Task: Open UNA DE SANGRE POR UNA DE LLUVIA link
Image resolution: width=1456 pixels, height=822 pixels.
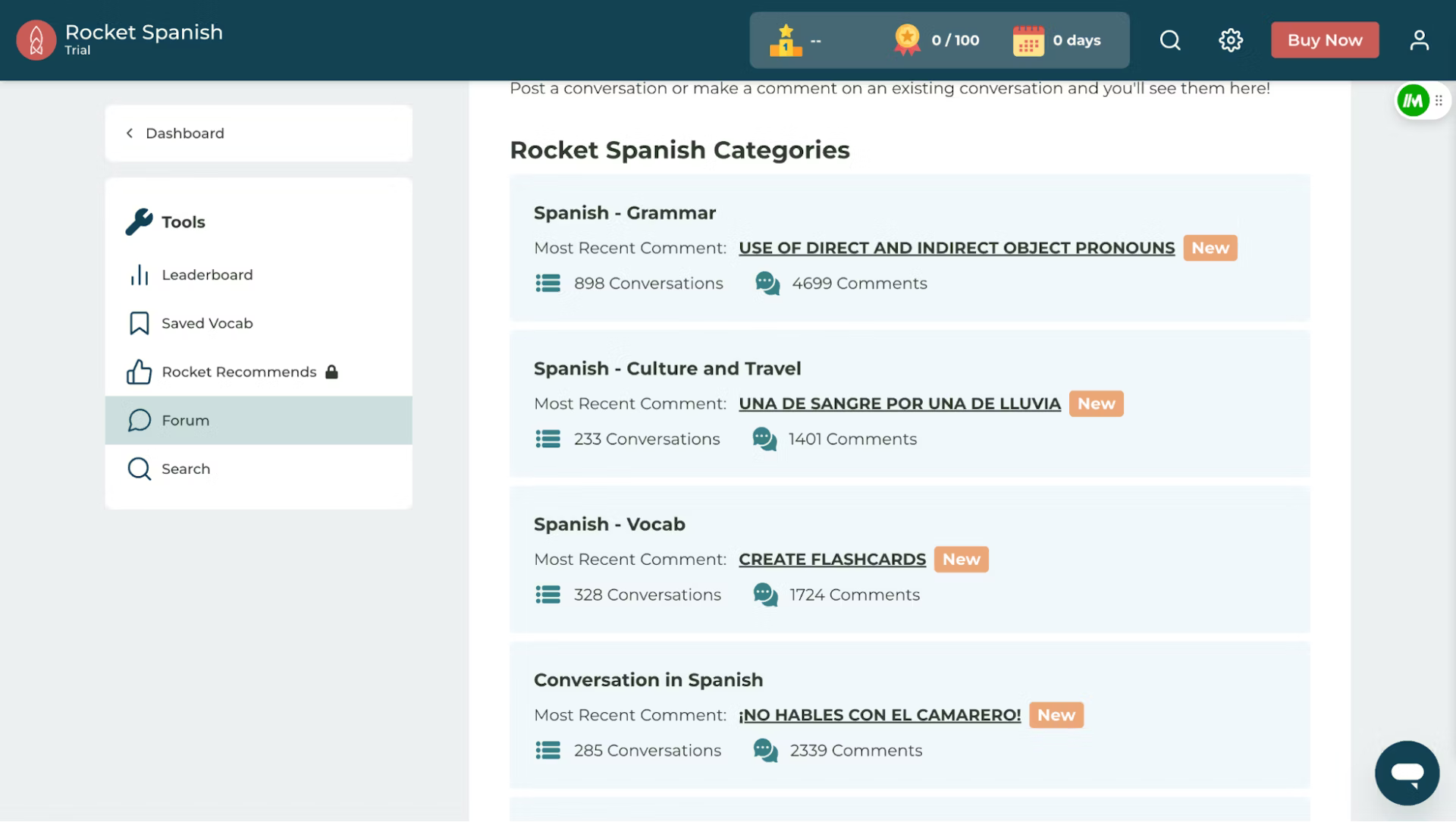Action: [899, 403]
